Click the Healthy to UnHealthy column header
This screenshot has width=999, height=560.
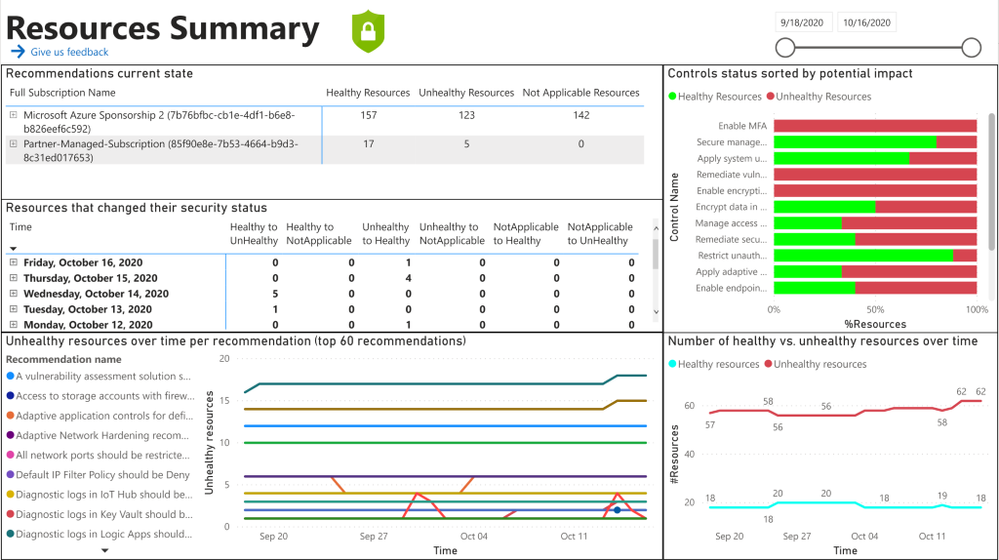[254, 234]
